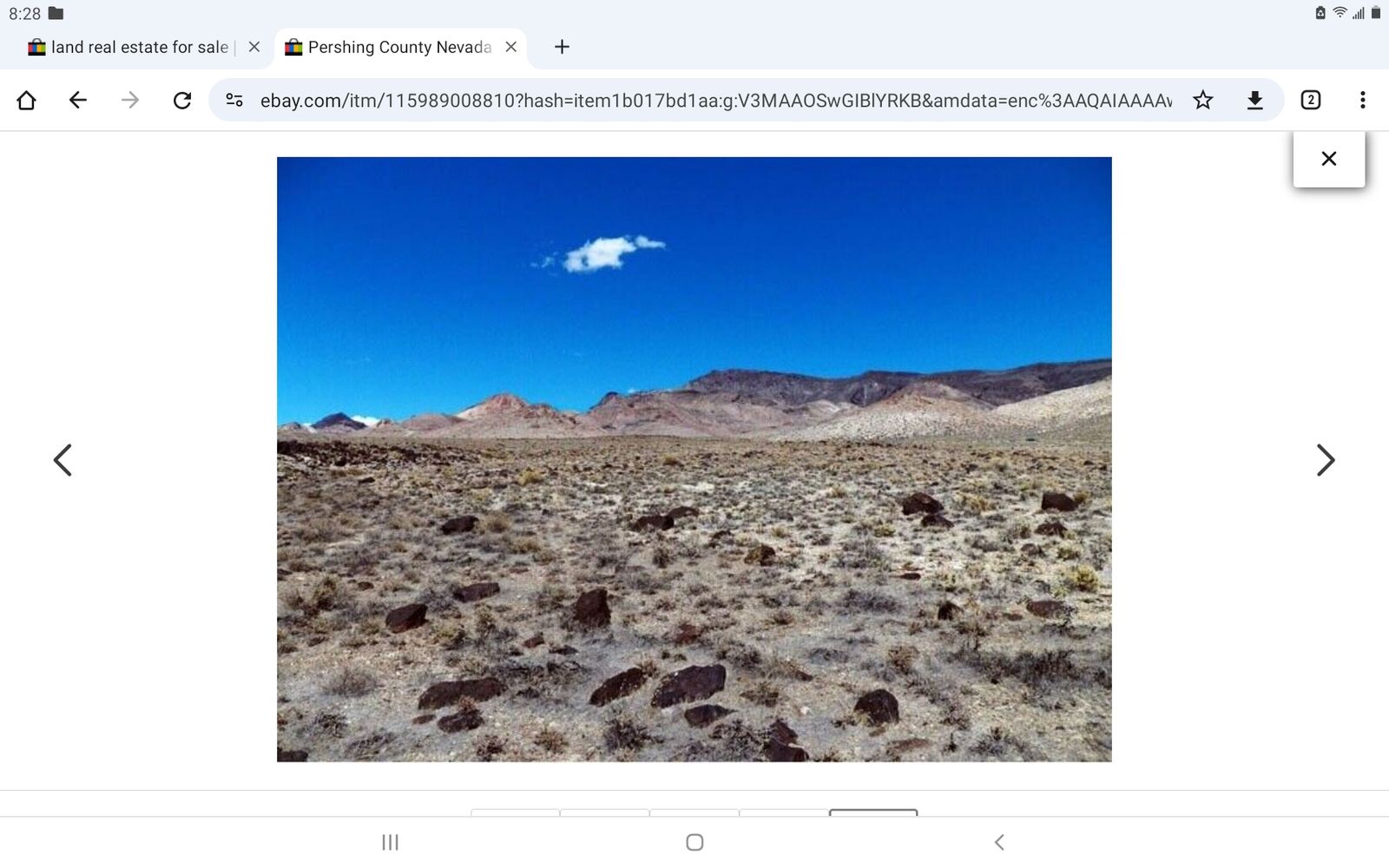The height and width of the screenshot is (868, 1389).
Task: Select the Pershing County Nevada tab
Action: click(399, 47)
